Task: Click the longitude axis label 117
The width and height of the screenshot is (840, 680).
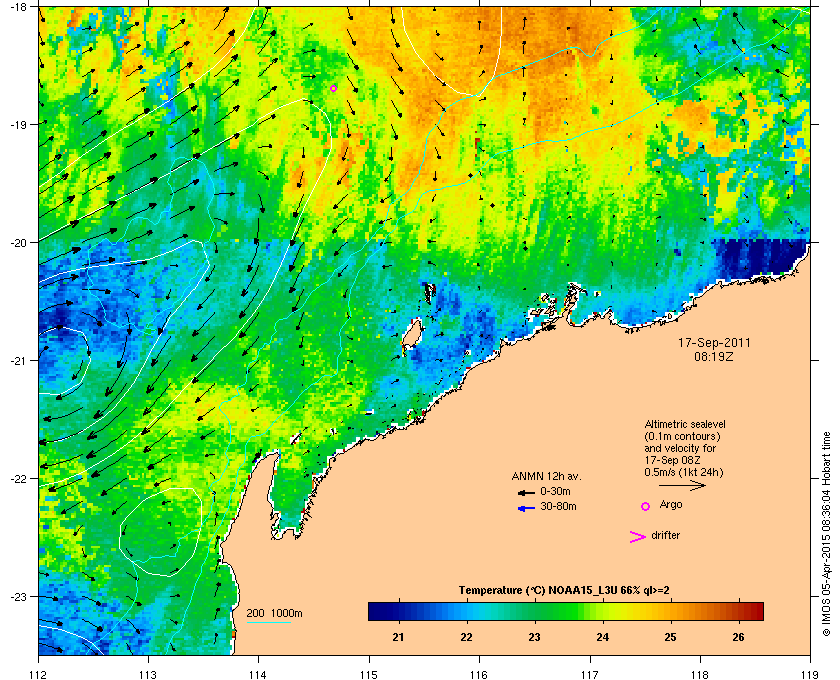Action: click(x=590, y=674)
